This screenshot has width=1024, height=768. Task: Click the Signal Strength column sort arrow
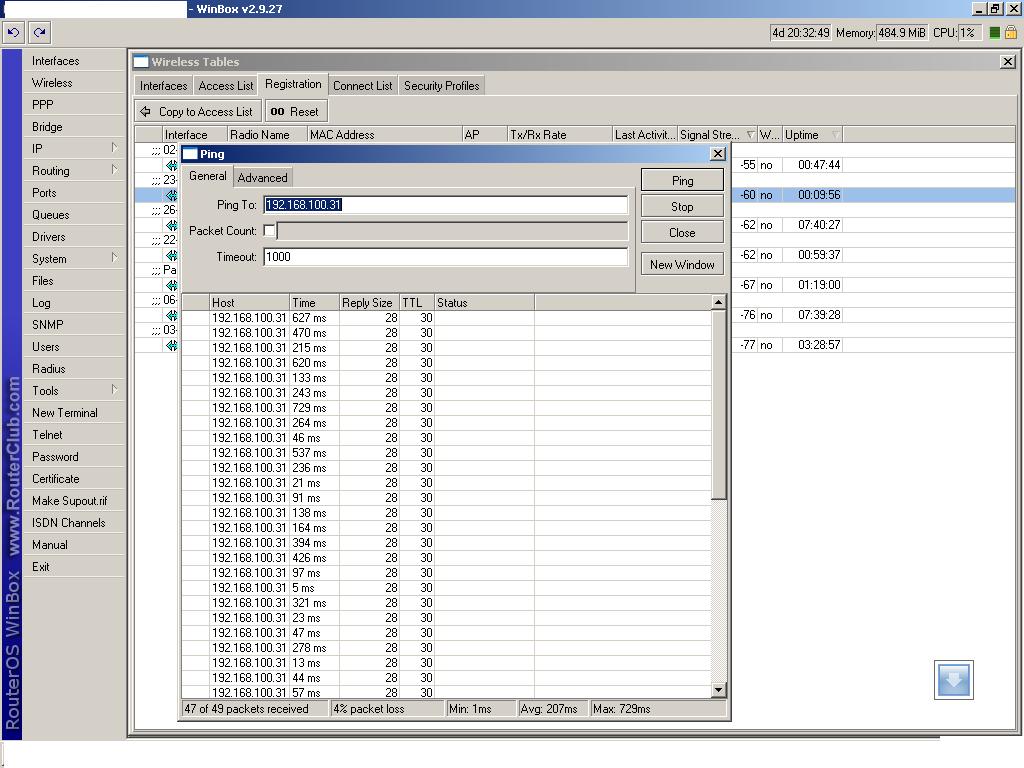[x=750, y=135]
